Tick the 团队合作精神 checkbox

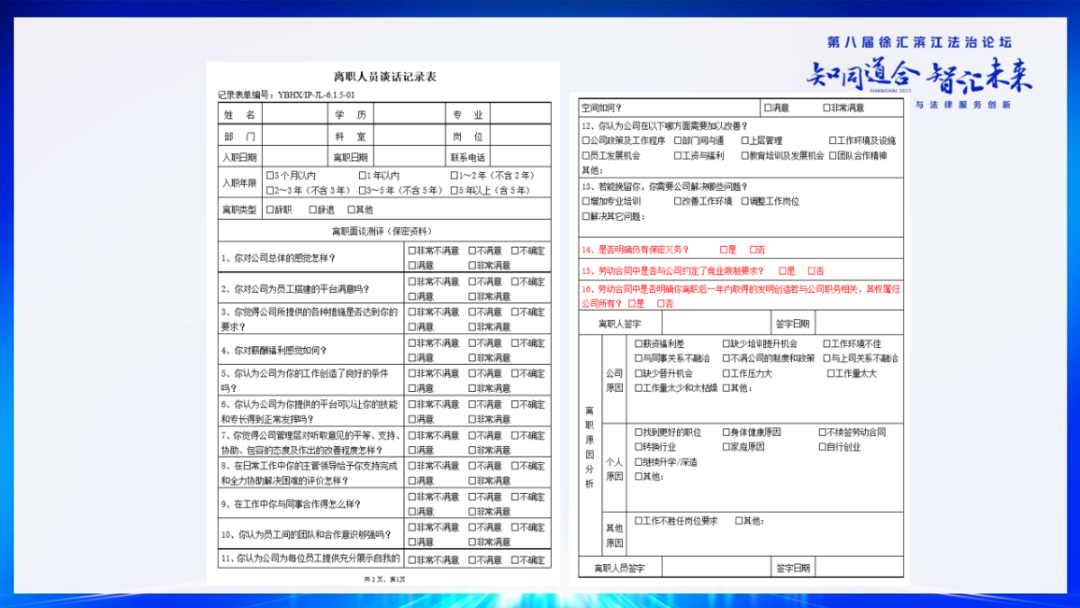(833, 156)
